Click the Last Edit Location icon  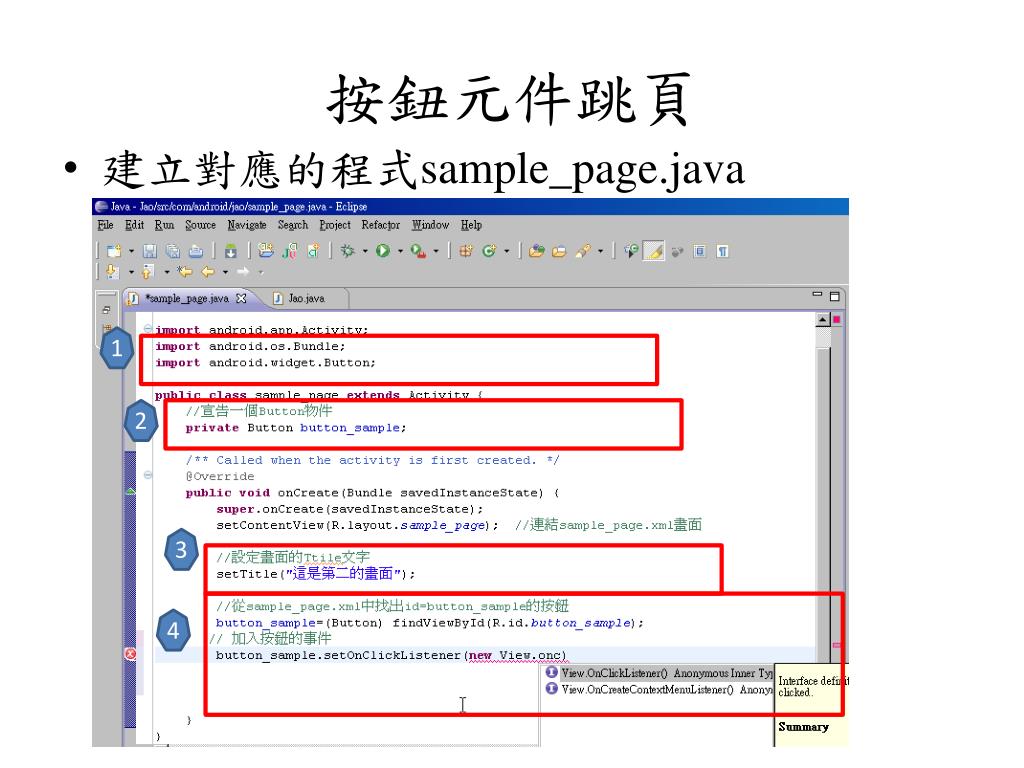(x=184, y=271)
